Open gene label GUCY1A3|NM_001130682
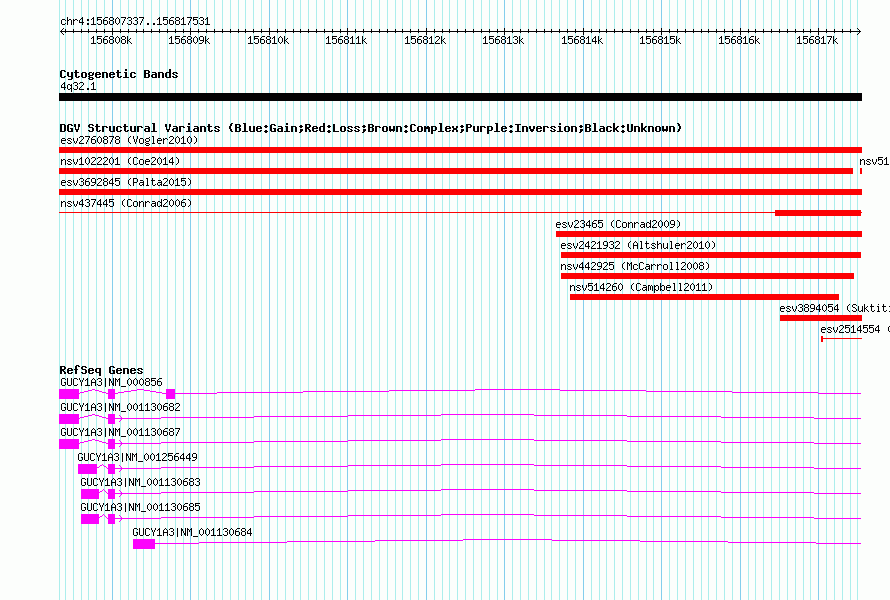The height and width of the screenshot is (600, 890). coord(120,408)
